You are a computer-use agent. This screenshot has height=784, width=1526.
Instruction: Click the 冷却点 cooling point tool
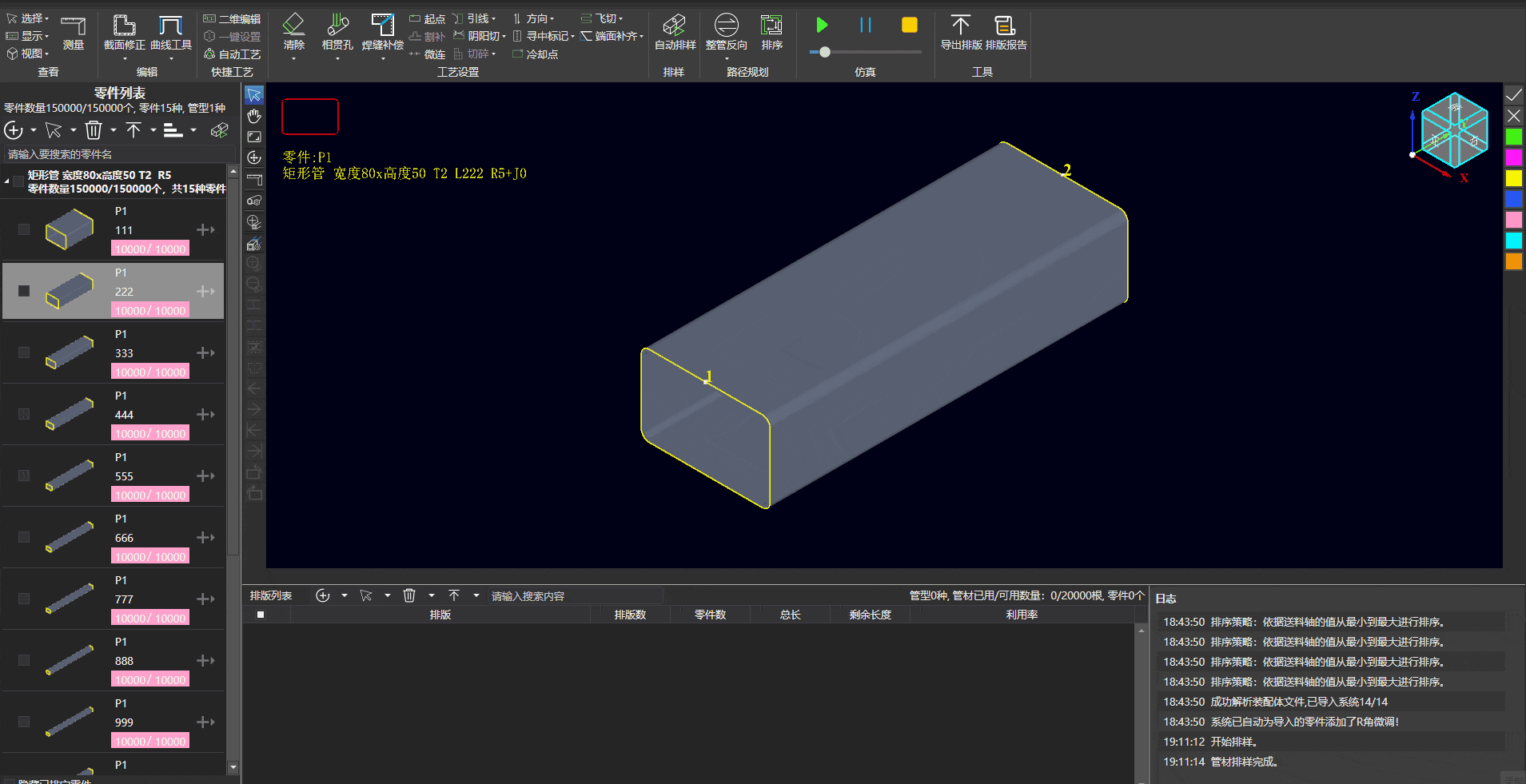pyautogui.click(x=535, y=54)
